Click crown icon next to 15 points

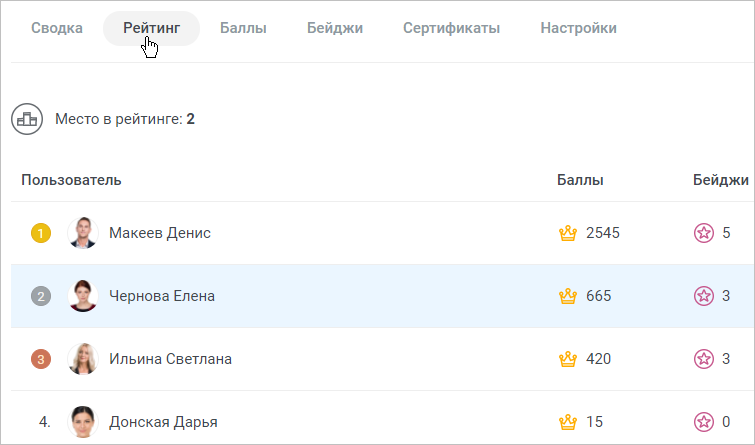[568, 422]
